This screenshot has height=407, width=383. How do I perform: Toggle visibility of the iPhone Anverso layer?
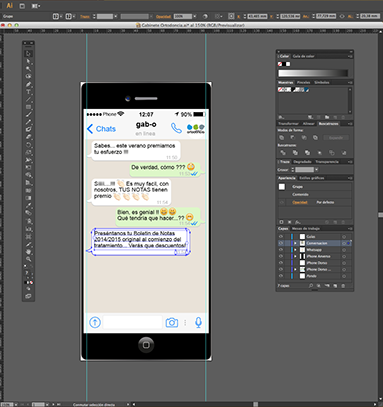tap(281, 256)
